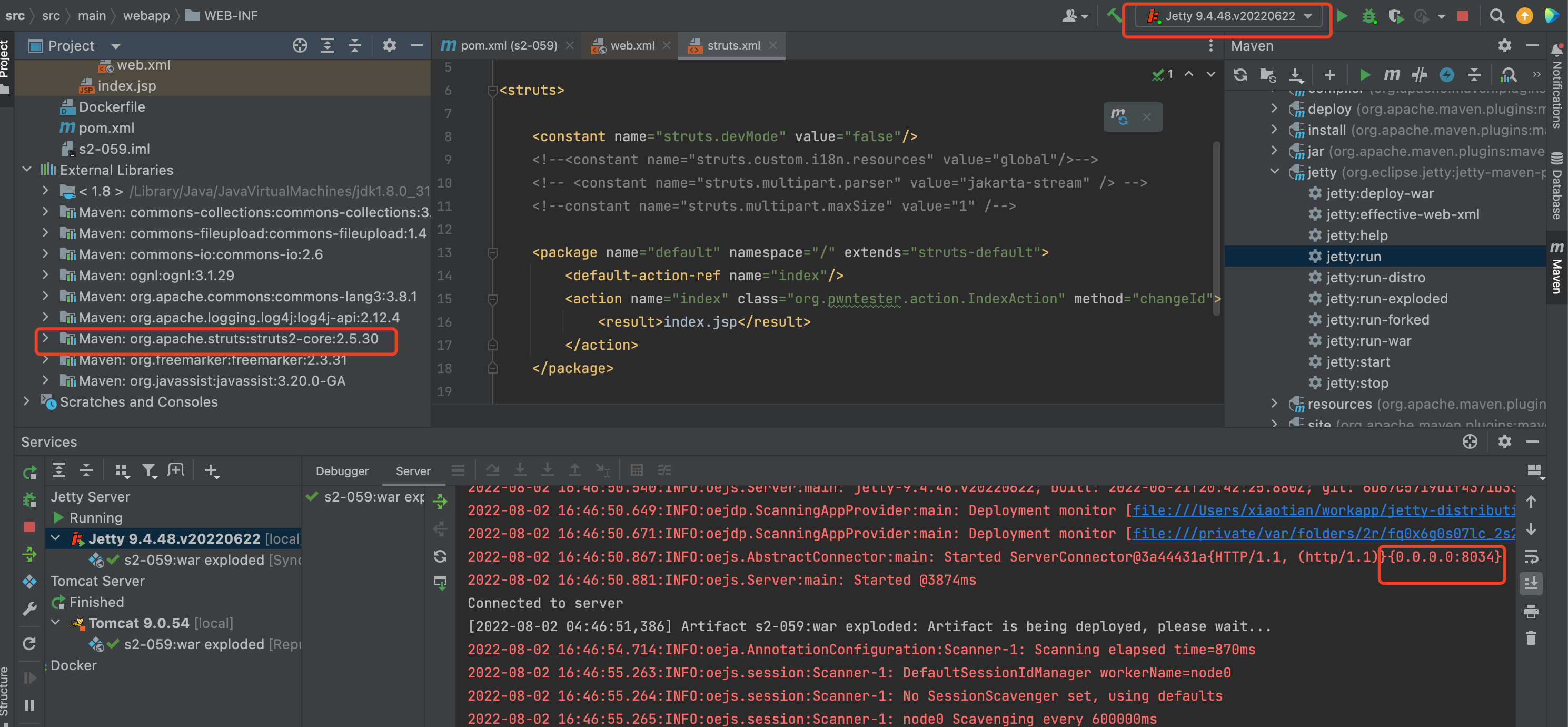This screenshot has width=1568, height=727.
Task: Select the jetty:run-war Maven goal
Action: pos(1368,341)
